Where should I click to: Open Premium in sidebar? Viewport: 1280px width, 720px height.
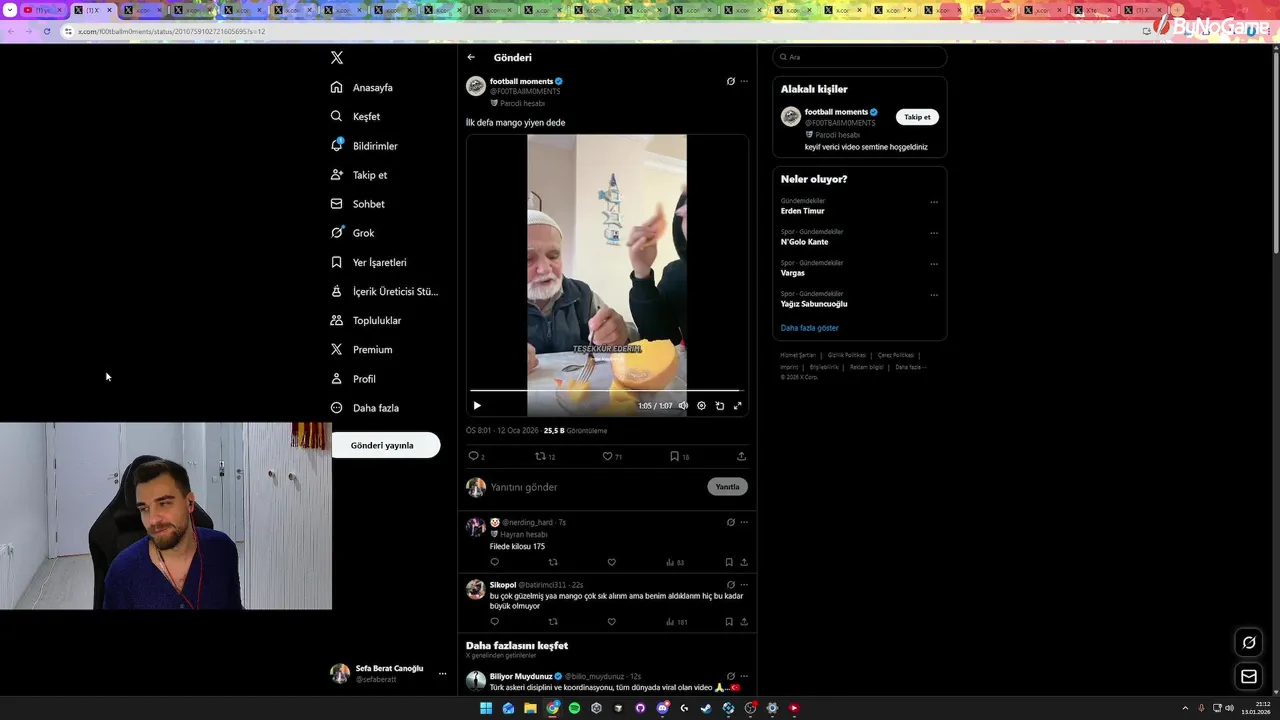pyautogui.click(x=361, y=349)
